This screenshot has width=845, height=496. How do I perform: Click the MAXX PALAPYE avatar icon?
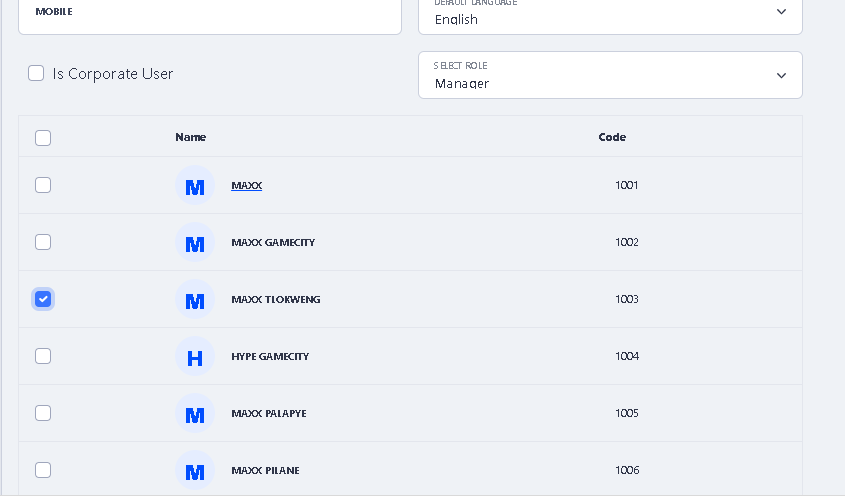tap(195, 414)
